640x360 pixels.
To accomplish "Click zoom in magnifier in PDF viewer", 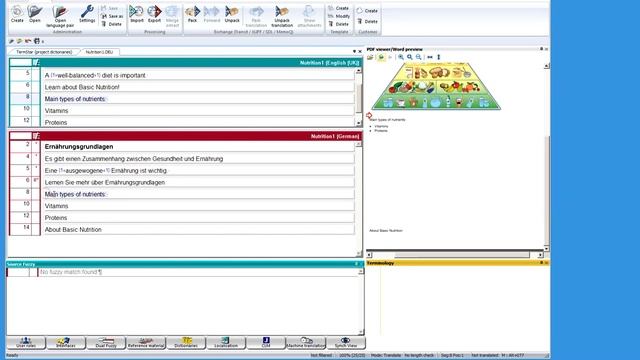I will (x=410, y=57).
